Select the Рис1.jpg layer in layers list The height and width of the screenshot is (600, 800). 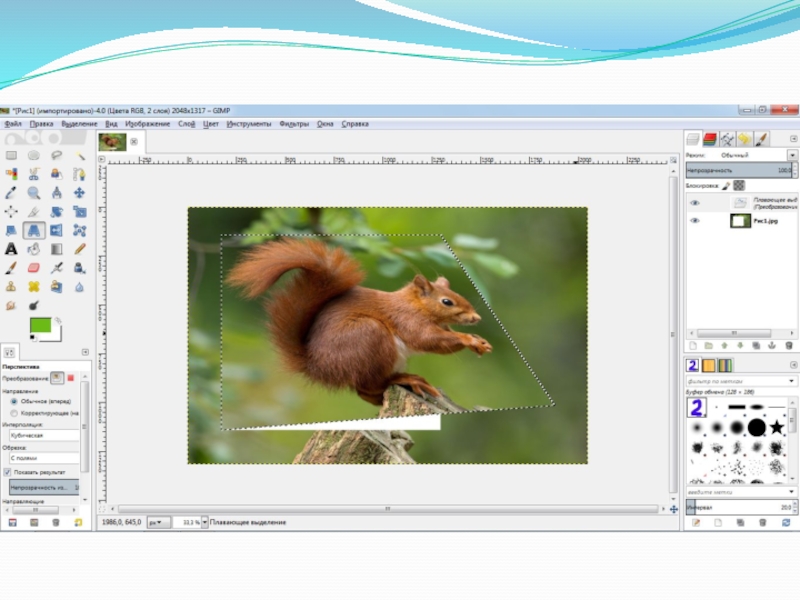coord(766,220)
